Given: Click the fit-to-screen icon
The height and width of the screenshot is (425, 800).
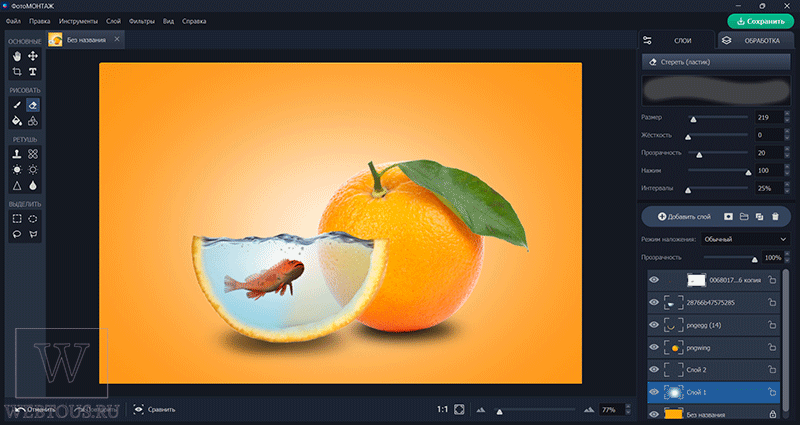Looking at the screenshot, I should tap(459, 409).
